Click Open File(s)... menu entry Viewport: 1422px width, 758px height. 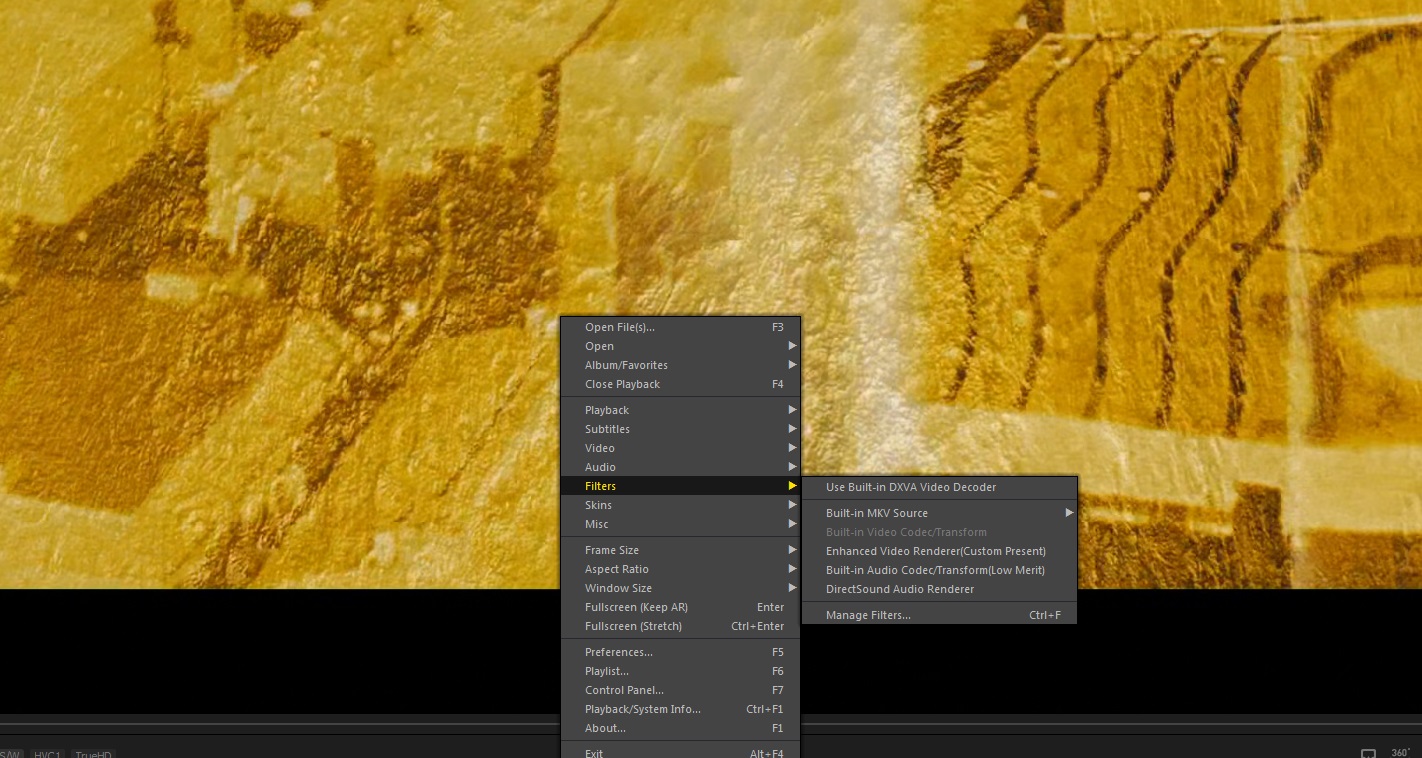(620, 327)
